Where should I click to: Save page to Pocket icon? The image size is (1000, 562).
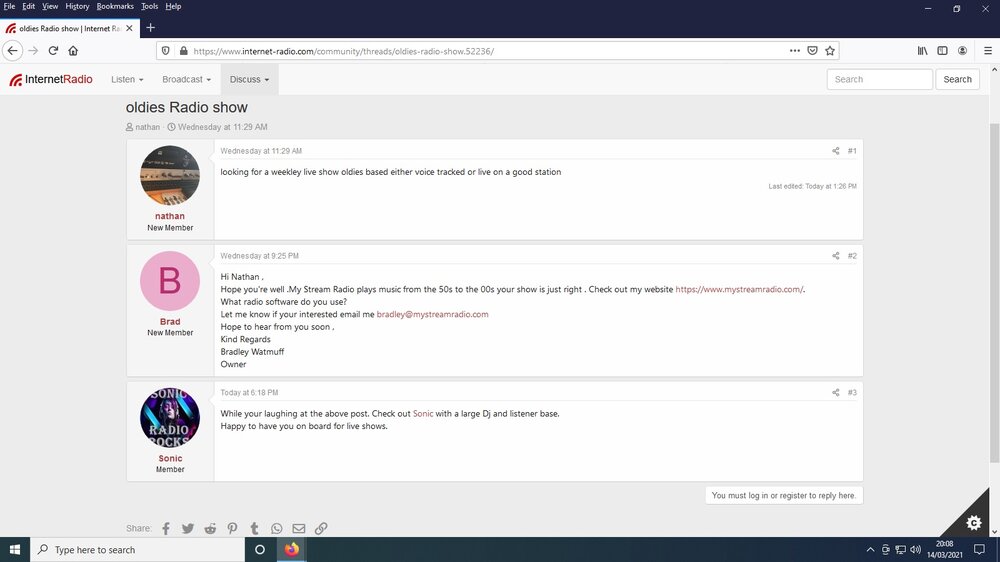812,51
